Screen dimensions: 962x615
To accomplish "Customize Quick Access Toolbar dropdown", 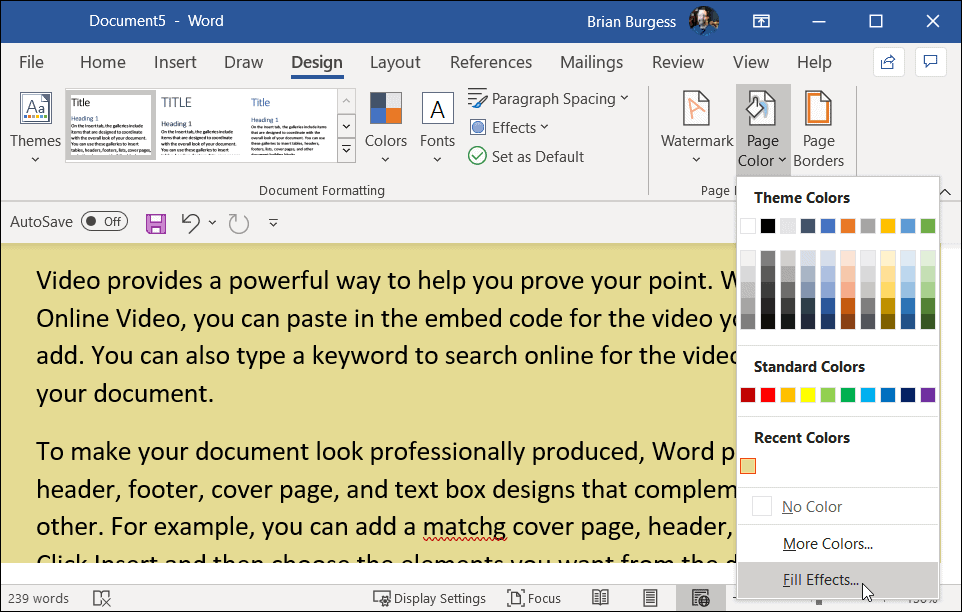I will tap(273, 223).
